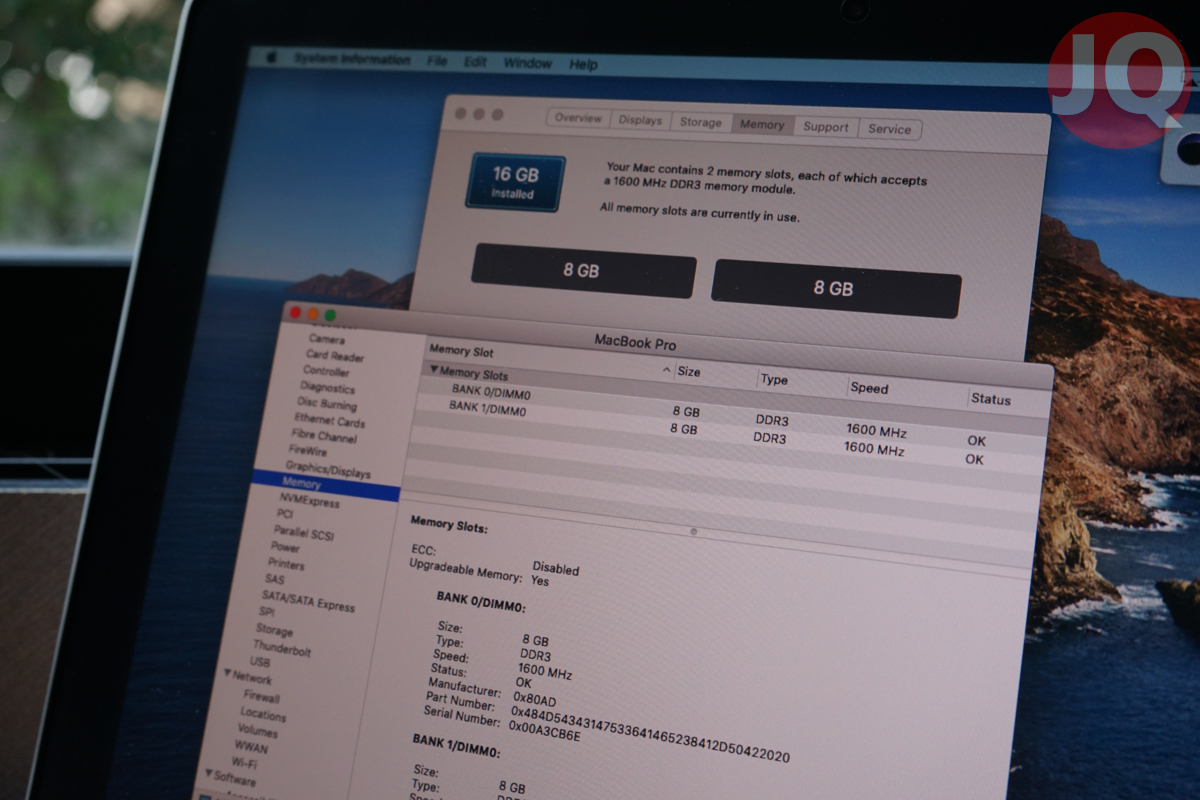1200x800 pixels.
Task: Open the Edit menu
Action: [x=475, y=62]
